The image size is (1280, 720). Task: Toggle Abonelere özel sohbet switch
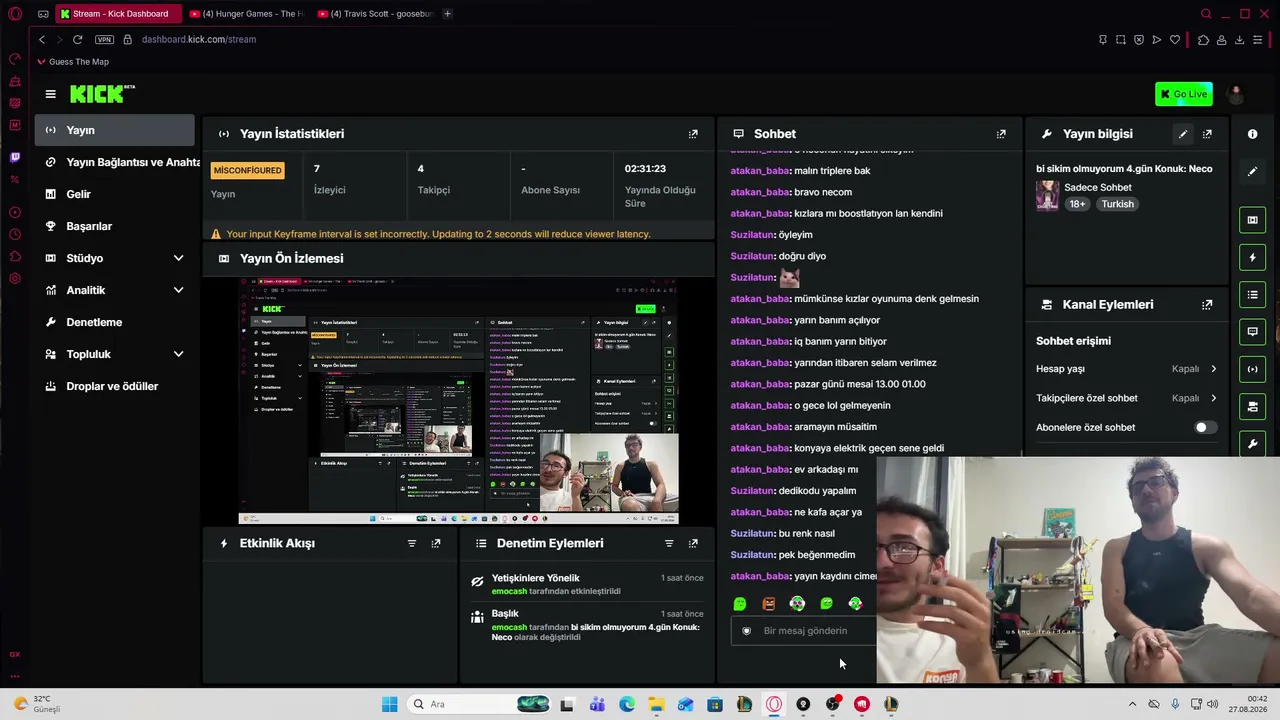1206,428
